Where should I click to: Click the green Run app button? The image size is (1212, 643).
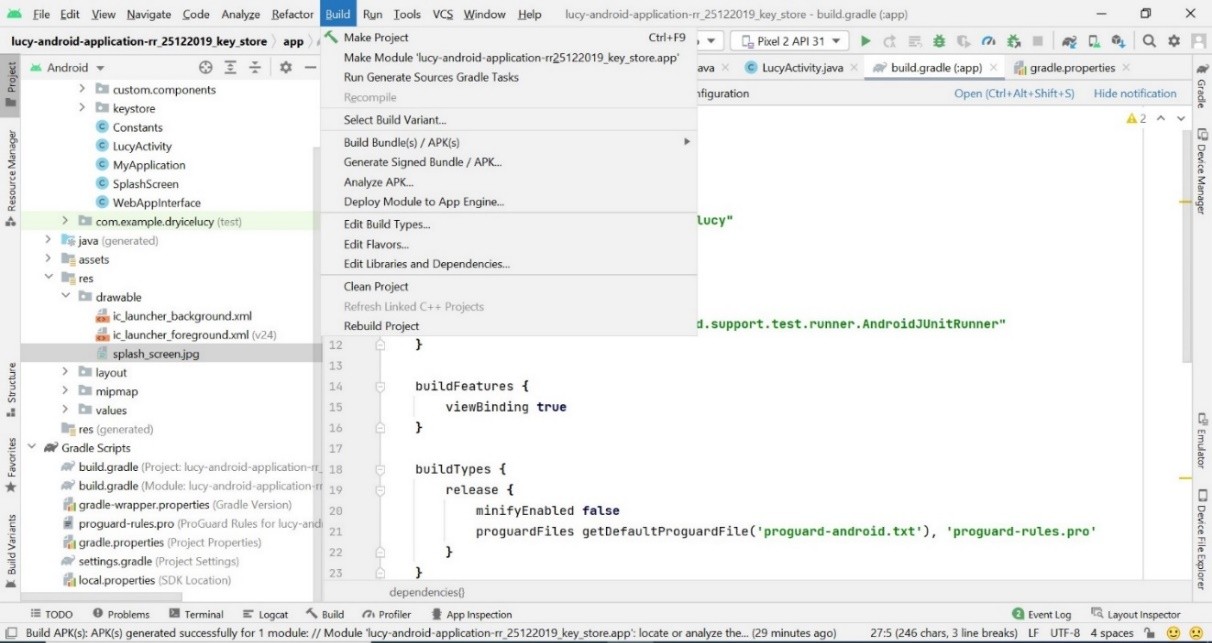[865, 41]
